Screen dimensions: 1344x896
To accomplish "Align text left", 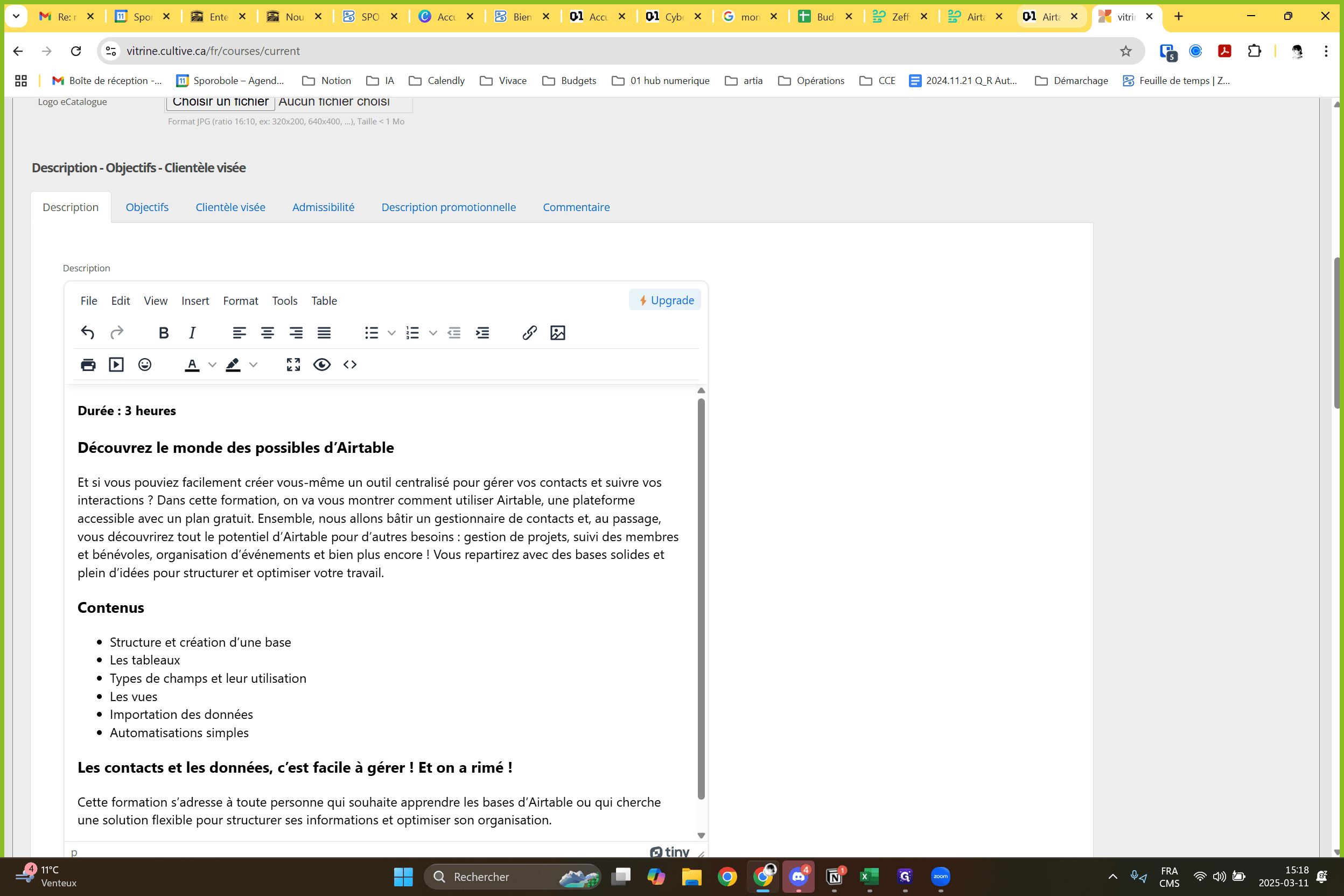I will pyautogui.click(x=239, y=333).
